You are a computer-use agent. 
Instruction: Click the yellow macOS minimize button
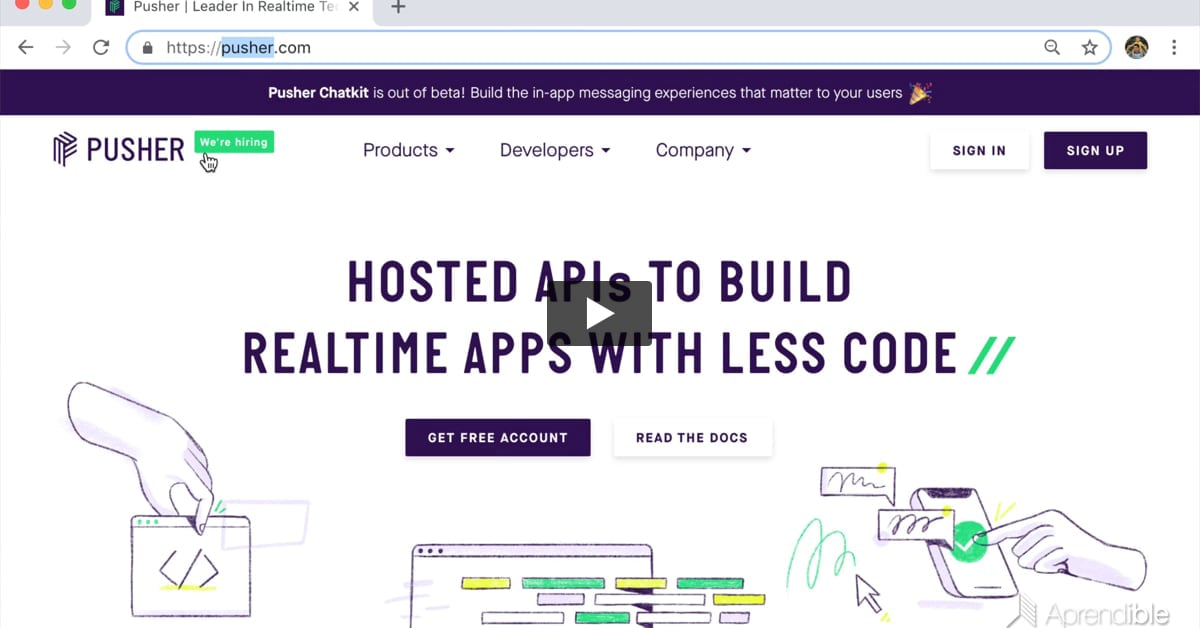tap(46, 5)
